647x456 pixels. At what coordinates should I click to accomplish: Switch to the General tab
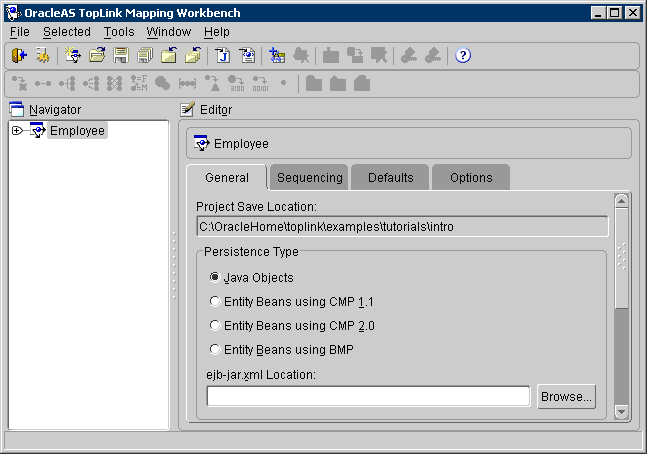tap(227, 177)
